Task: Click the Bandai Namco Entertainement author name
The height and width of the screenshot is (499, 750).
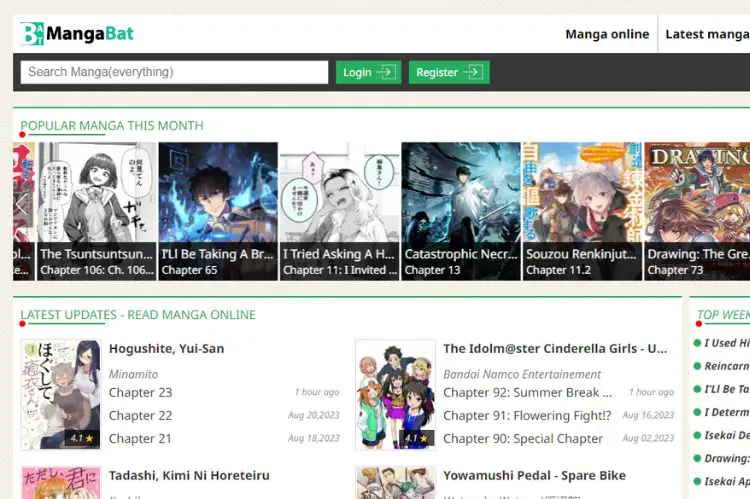Action: click(522, 374)
